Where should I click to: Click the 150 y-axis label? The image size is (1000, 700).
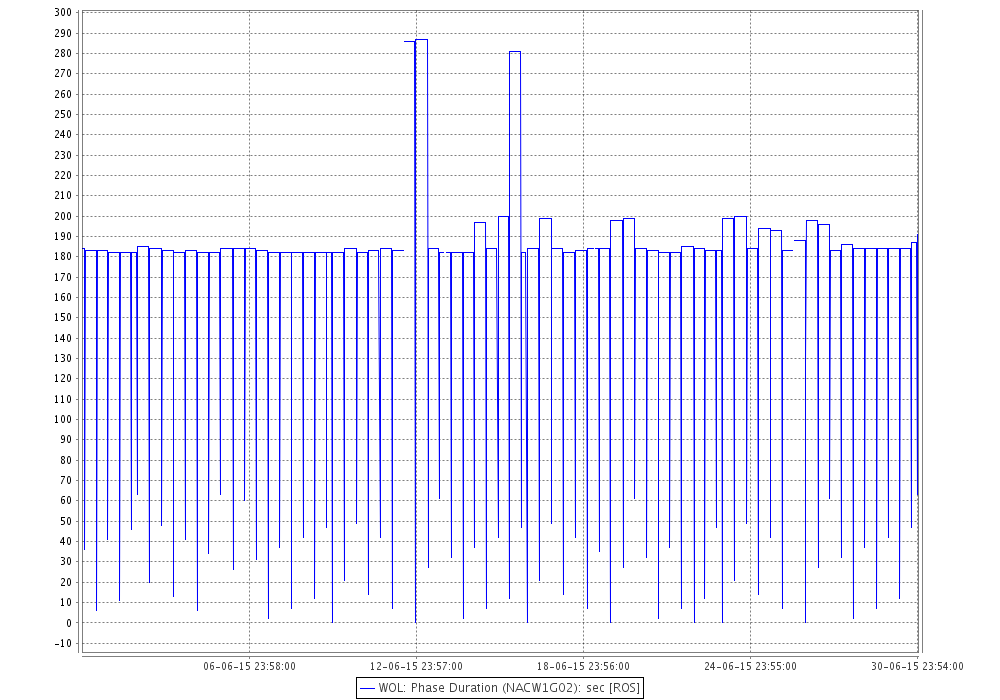(x=63, y=317)
